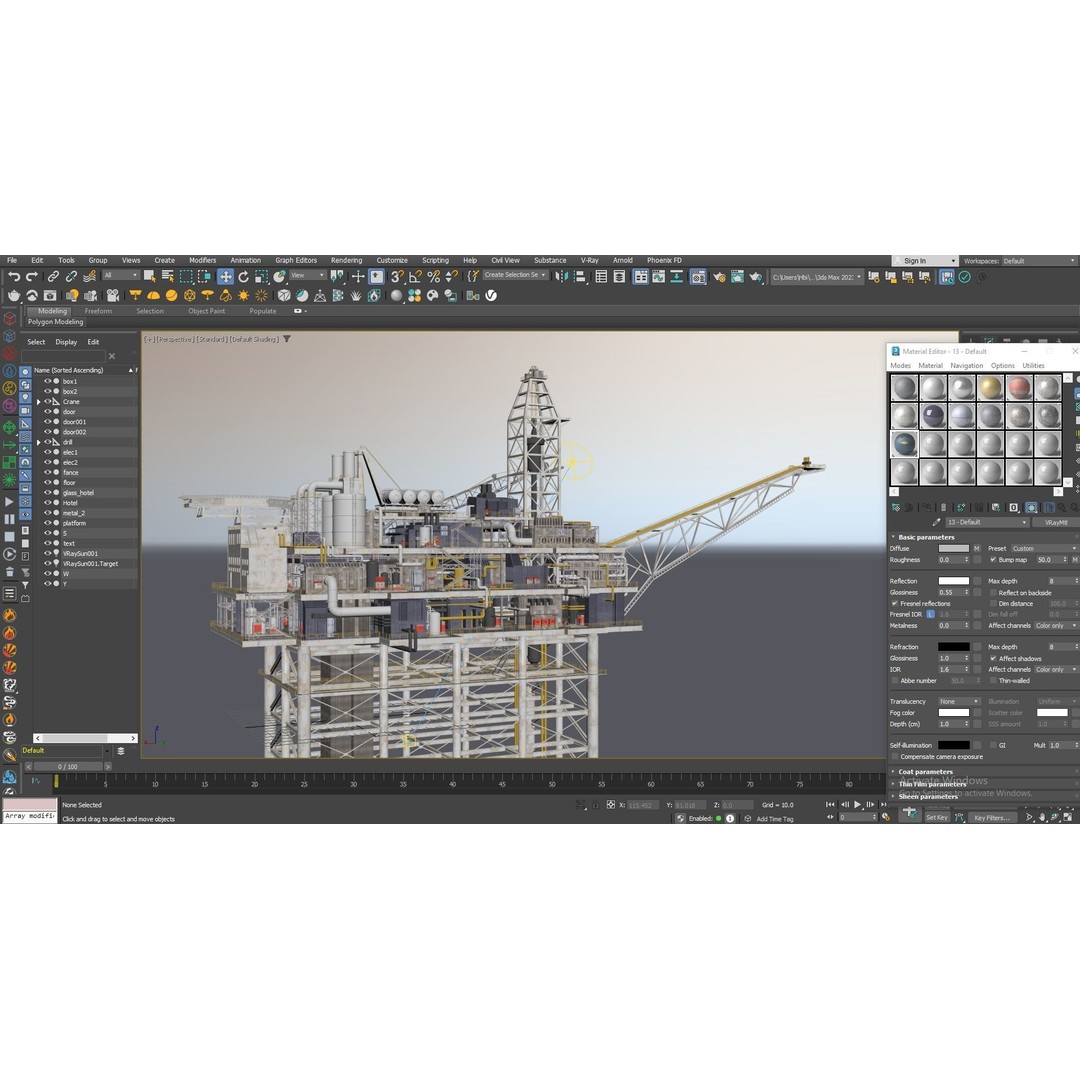This screenshot has height=1080, width=1080.
Task: Click the Snaps Toggle magnet icon
Action: (x=400, y=277)
